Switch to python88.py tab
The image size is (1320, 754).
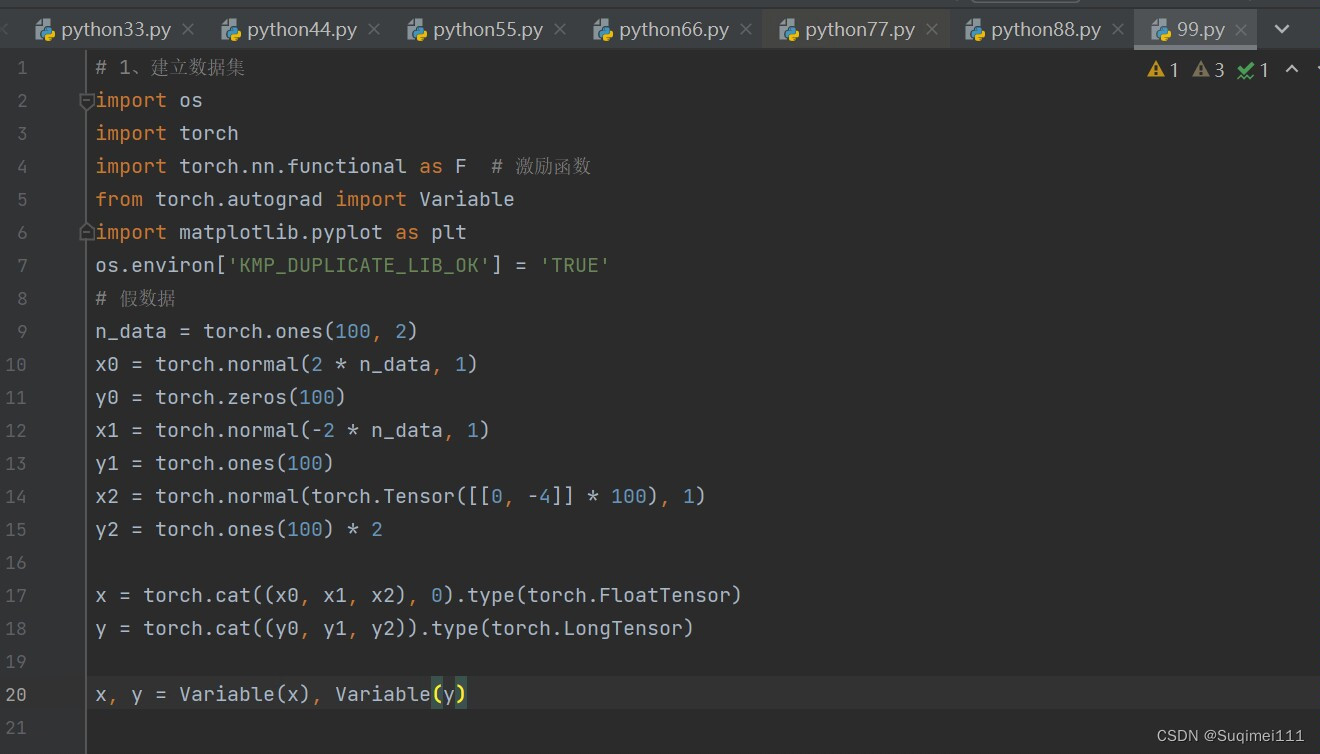click(1045, 30)
